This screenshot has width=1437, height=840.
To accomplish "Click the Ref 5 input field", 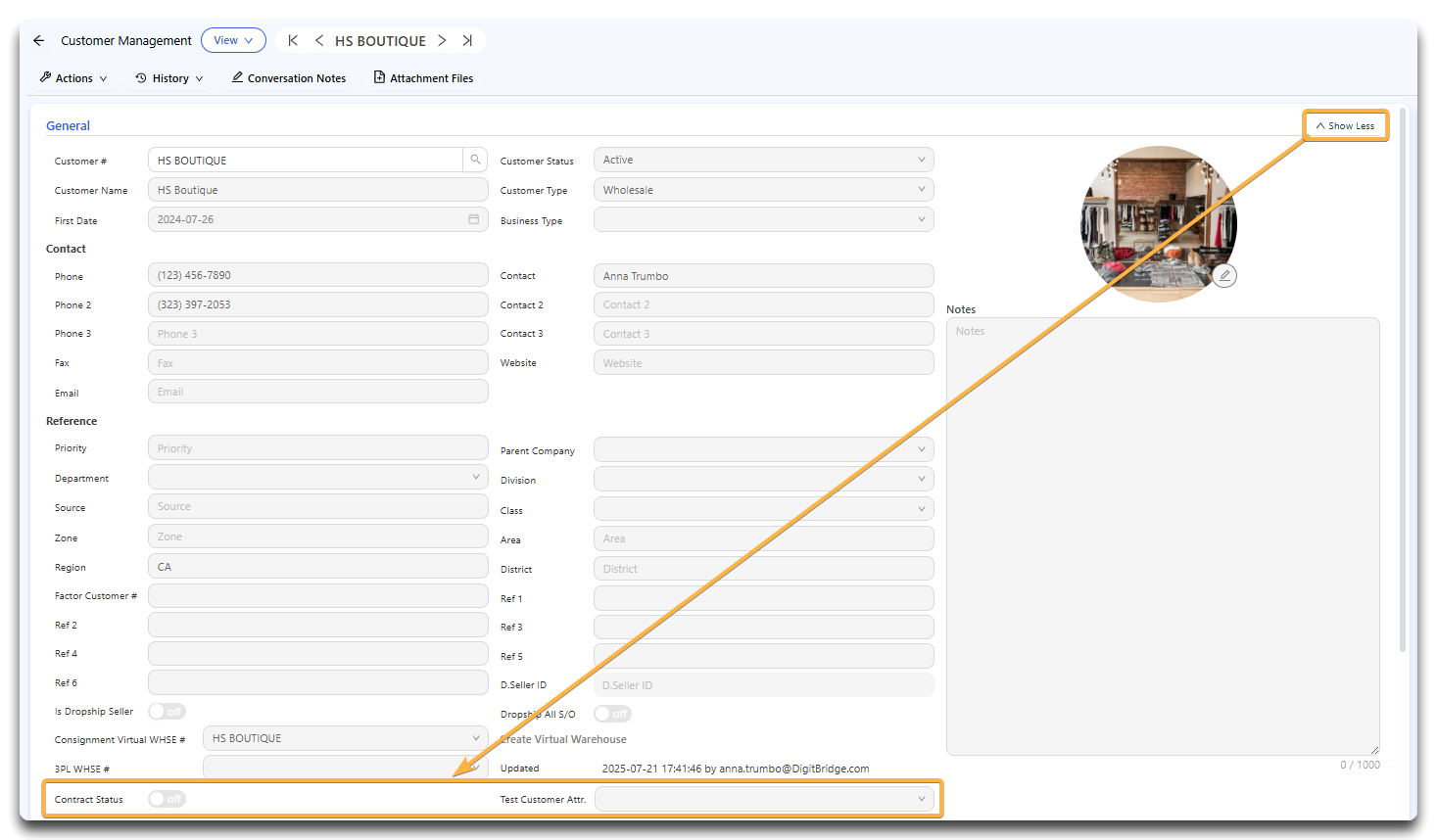I will point(764,656).
